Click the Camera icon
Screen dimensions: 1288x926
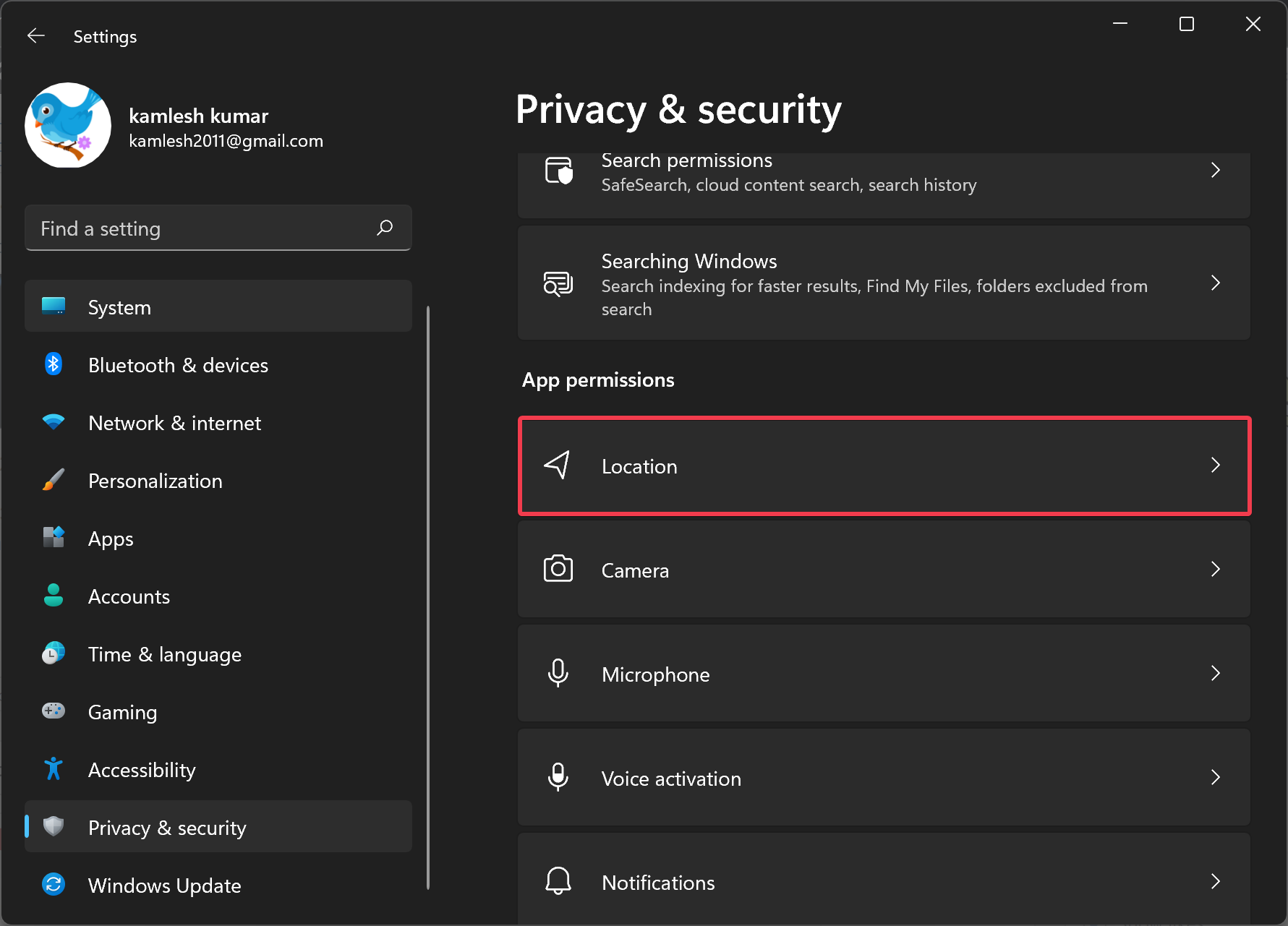point(558,569)
